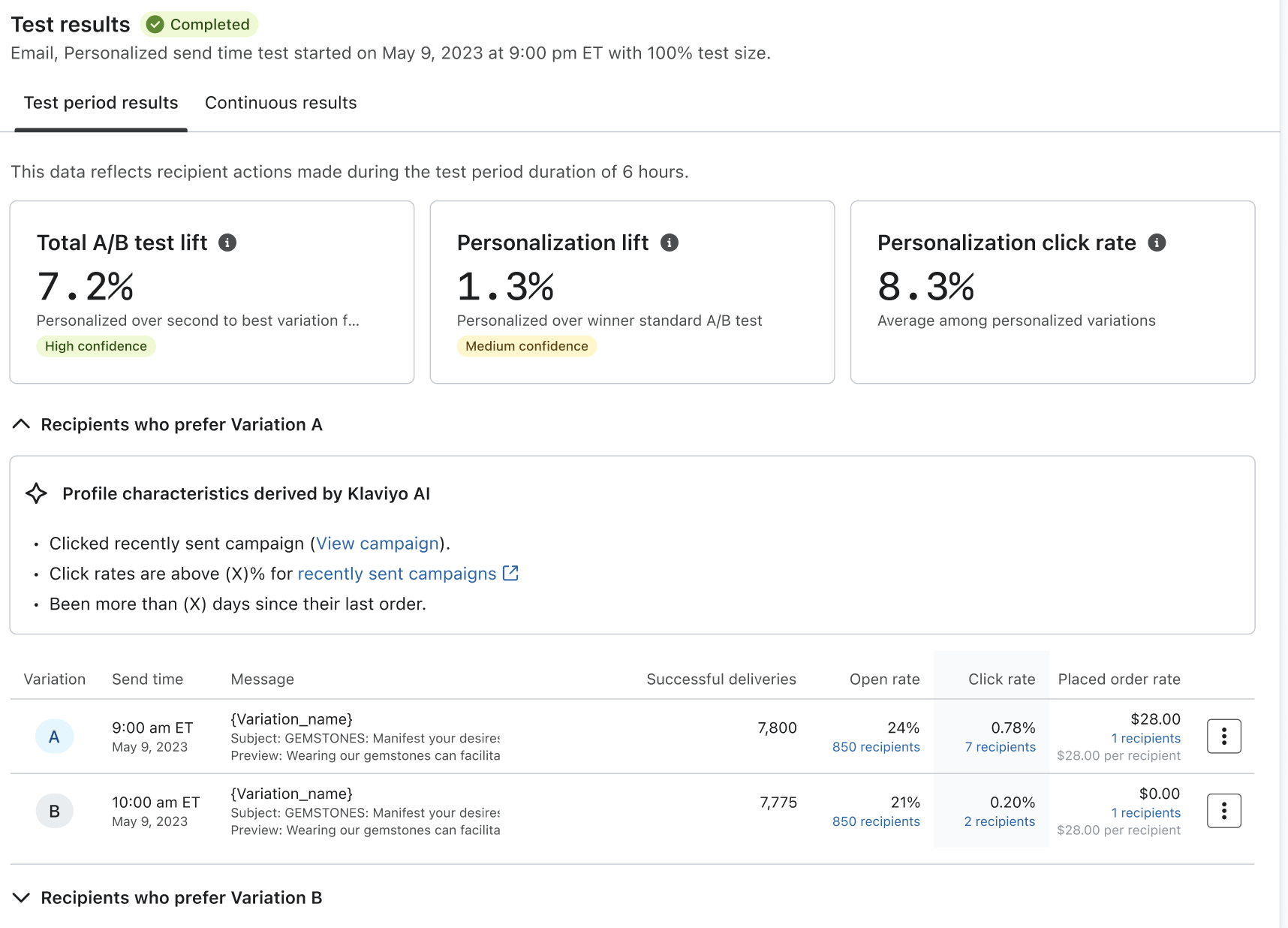Click the Completed status badge

click(x=200, y=25)
